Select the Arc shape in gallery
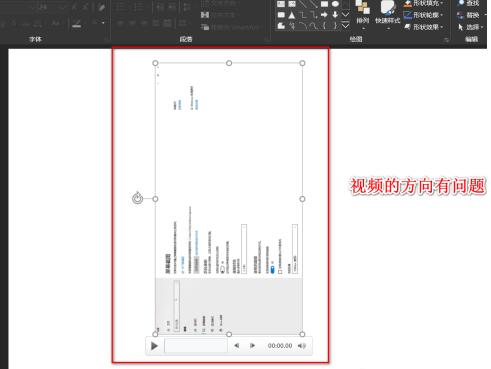 [303, 26]
